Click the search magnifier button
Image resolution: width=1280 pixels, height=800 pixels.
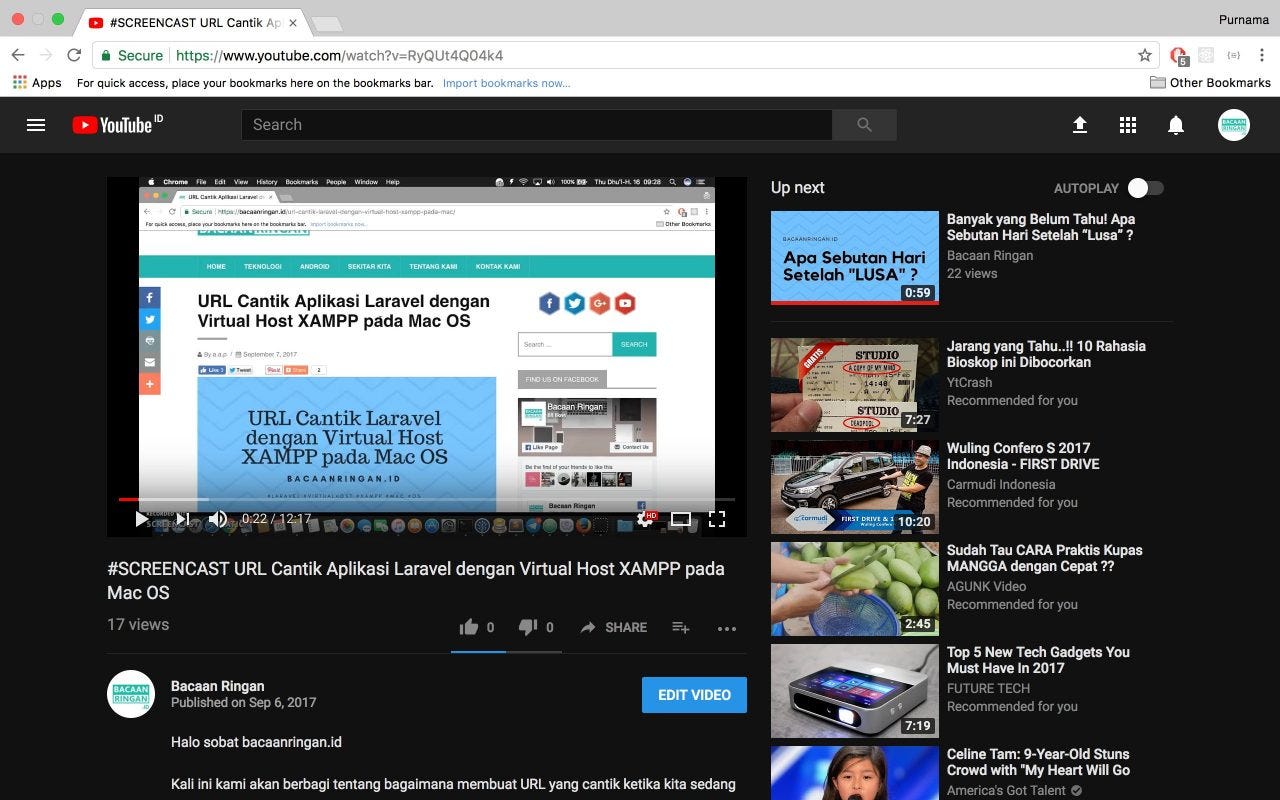(x=864, y=125)
